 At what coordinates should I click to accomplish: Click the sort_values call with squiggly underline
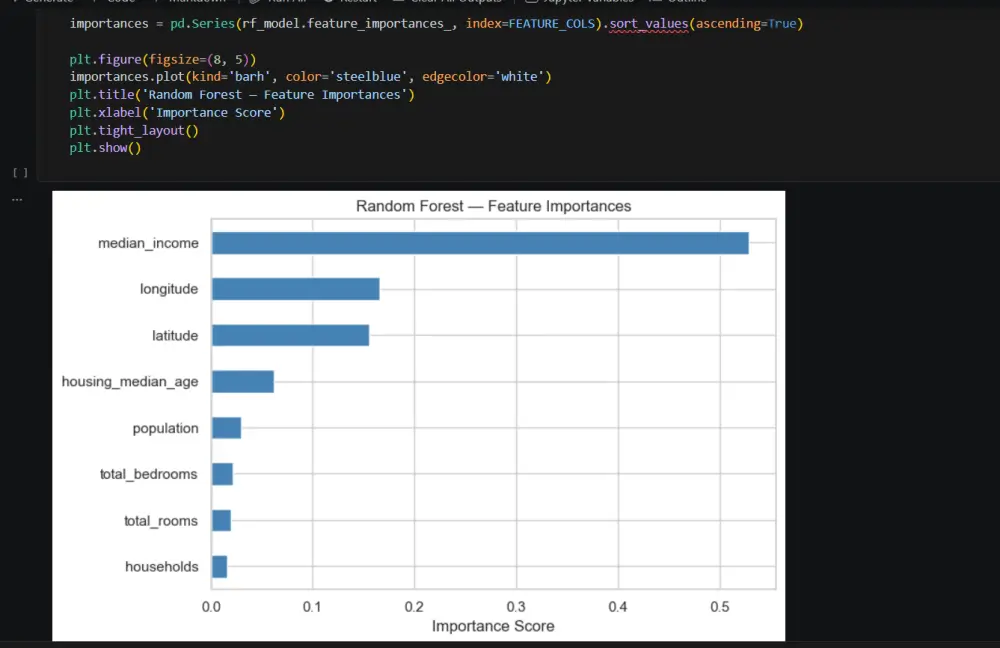(x=649, y=24)
